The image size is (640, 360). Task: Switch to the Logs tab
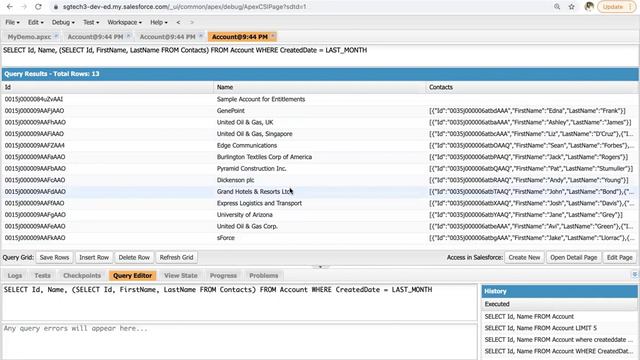coord(15,276)
